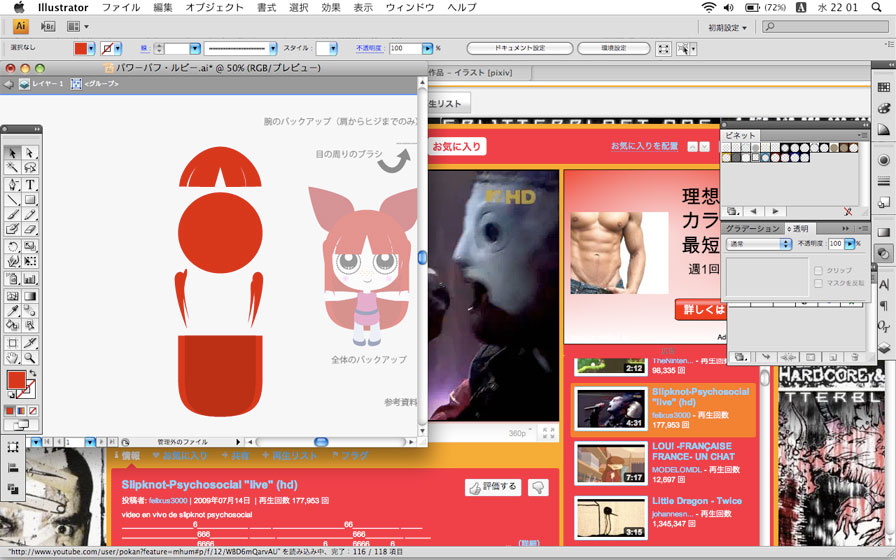Select the Type tool

[x=30, y=185]
